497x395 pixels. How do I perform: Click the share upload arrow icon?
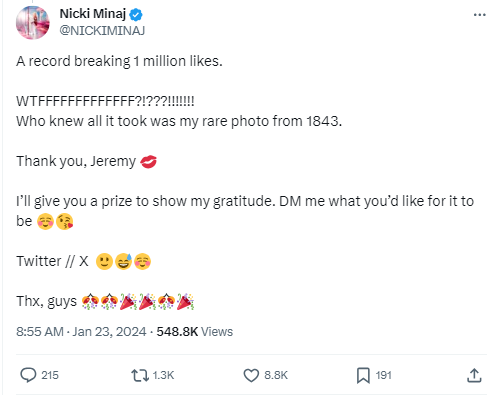tap(474, 375)
